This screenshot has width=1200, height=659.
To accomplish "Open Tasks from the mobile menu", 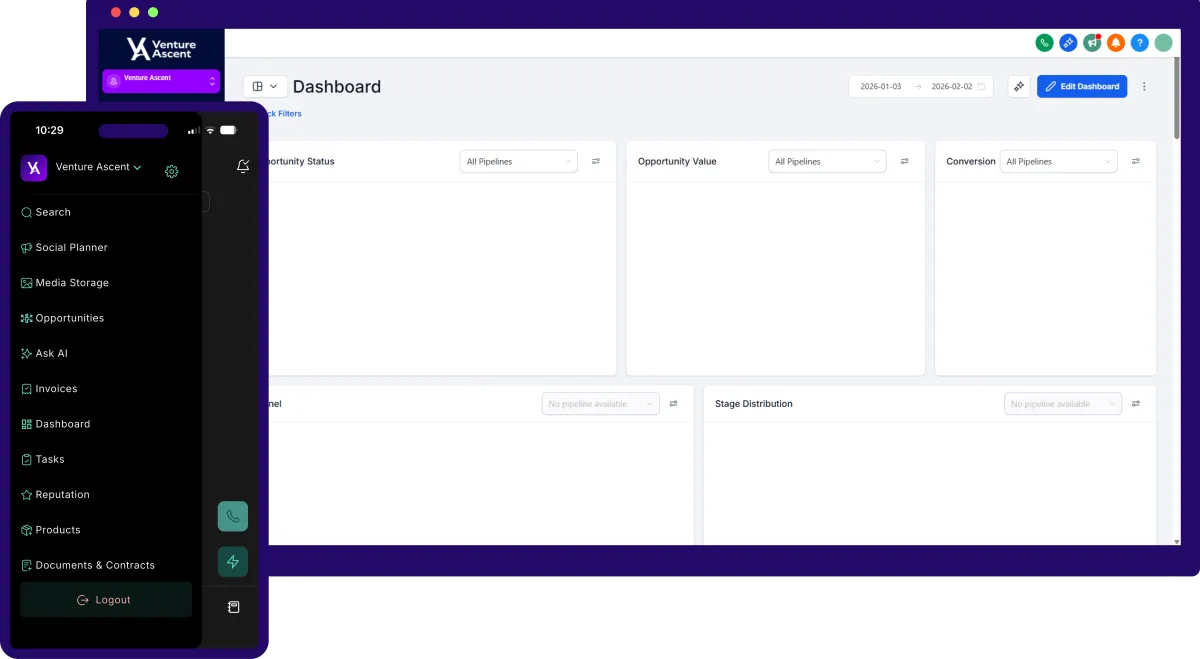I will 43,460.
